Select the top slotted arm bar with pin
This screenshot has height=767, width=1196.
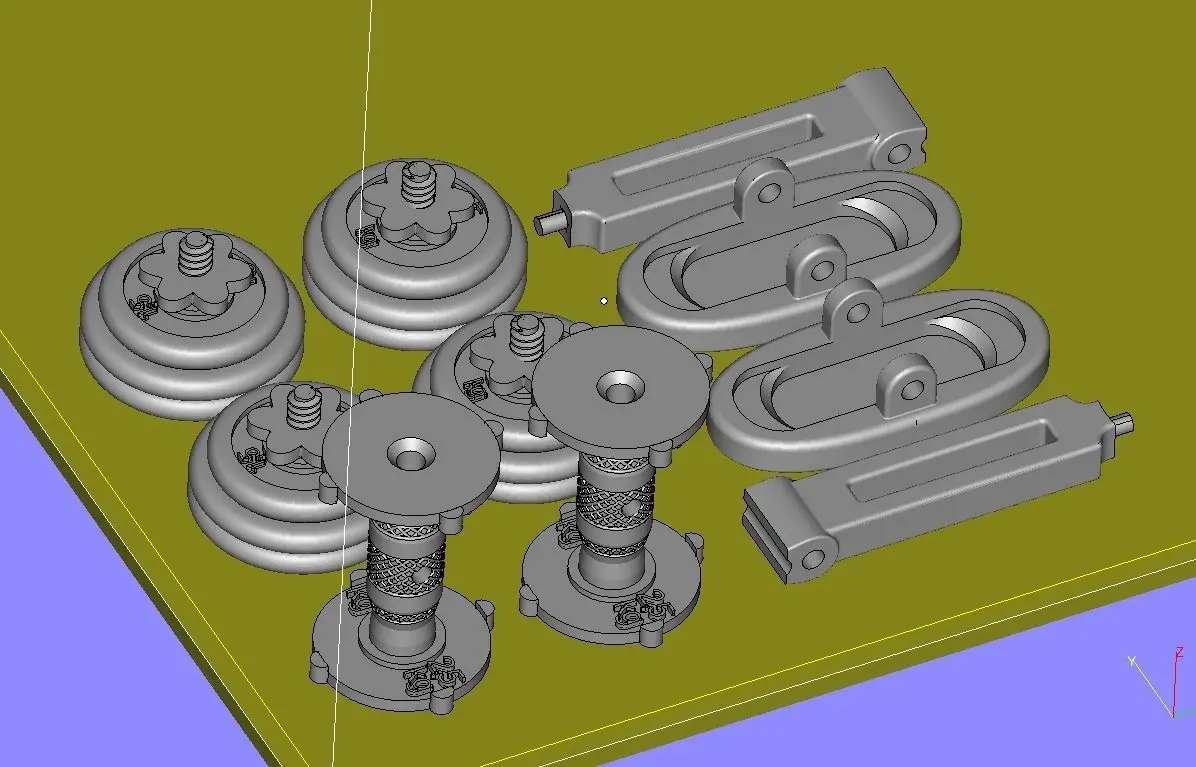[731, 159]
